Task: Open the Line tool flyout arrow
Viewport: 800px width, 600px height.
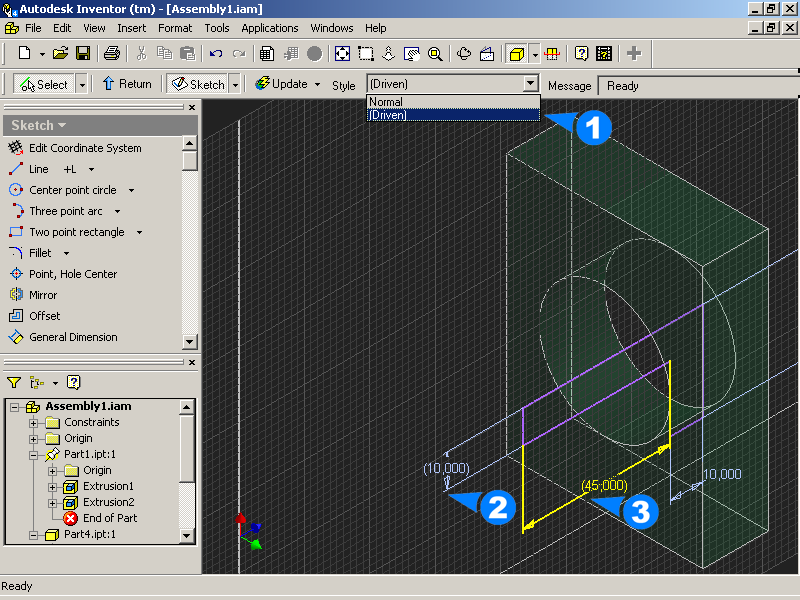Action: [91, 169]
